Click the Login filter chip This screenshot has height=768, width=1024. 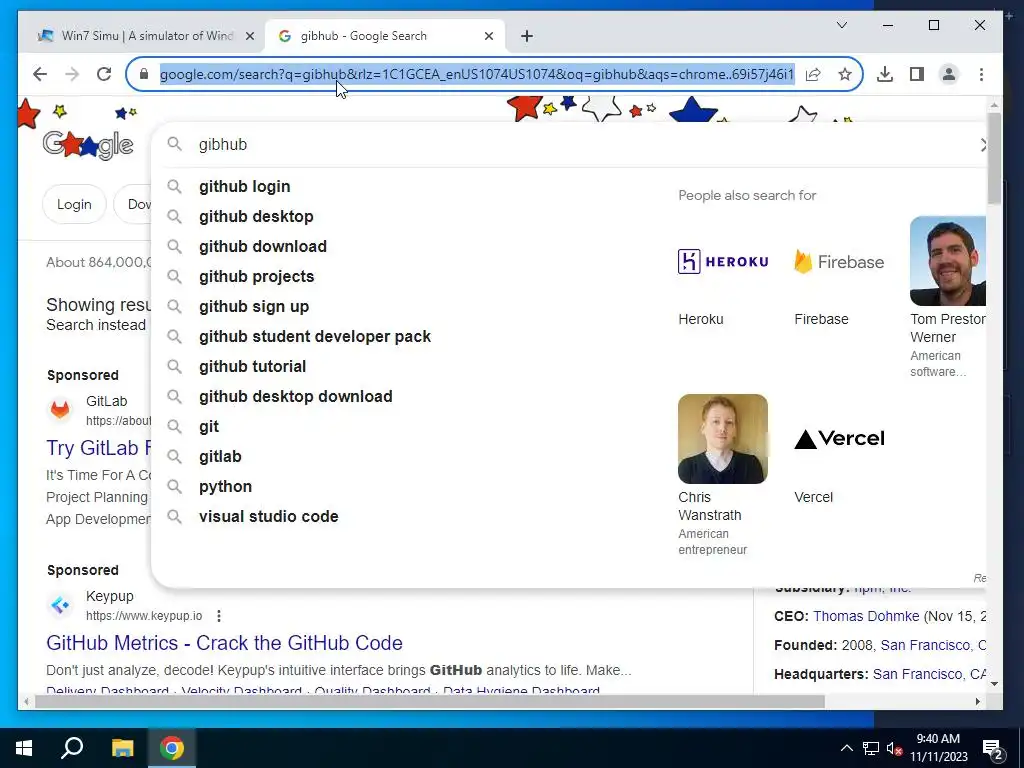74,204
